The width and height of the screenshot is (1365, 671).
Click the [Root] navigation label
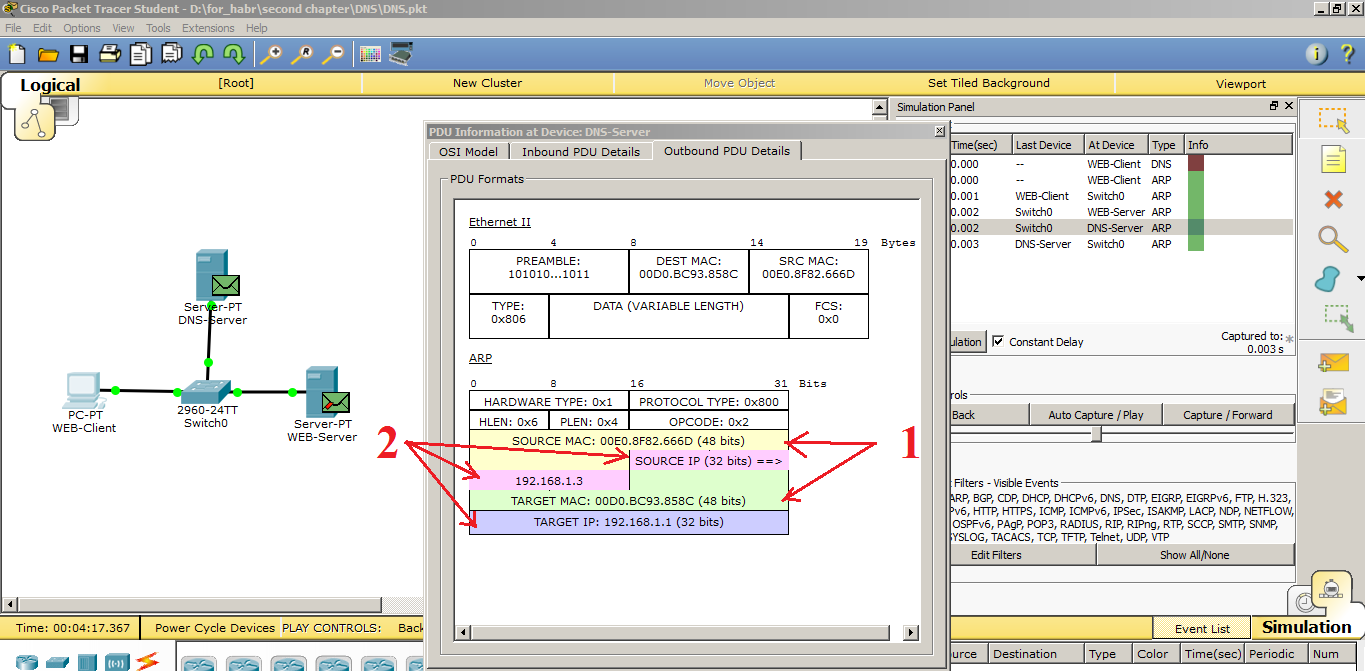tap(236, 83)
